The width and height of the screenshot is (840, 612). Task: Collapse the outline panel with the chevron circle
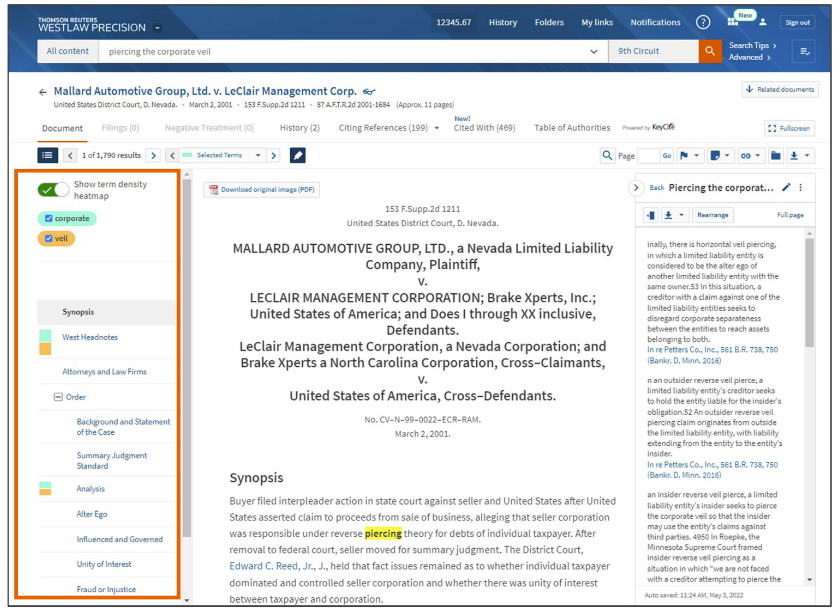(x=636, y=188)
